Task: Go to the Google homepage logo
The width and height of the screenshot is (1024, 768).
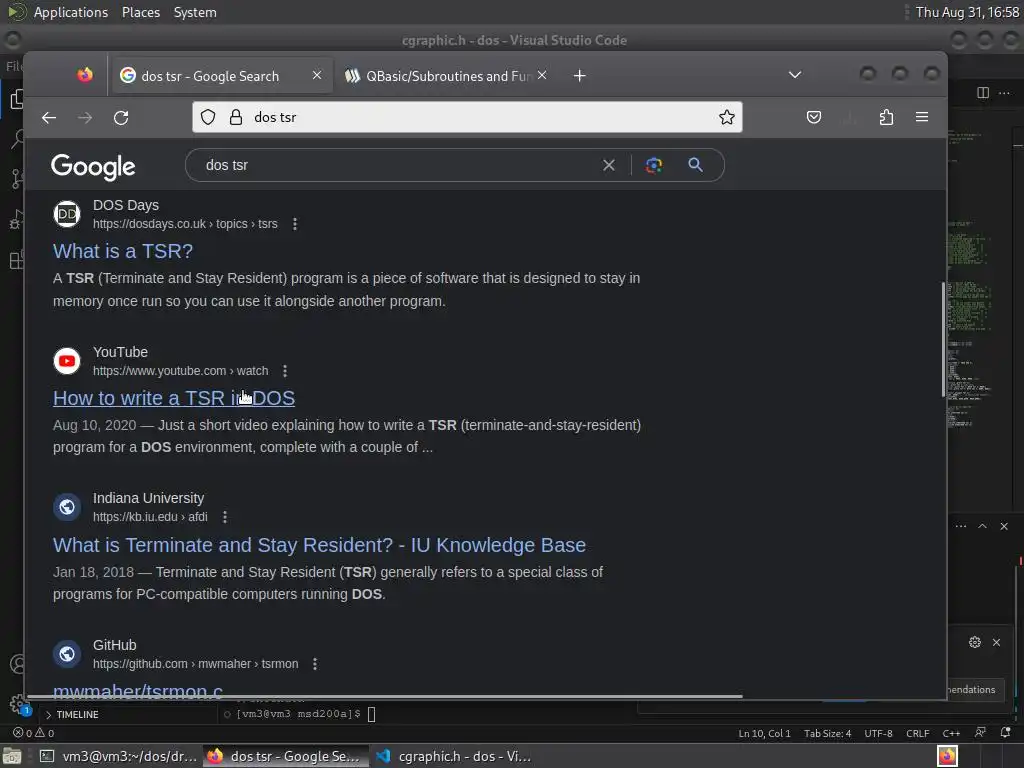Action: 93,167
